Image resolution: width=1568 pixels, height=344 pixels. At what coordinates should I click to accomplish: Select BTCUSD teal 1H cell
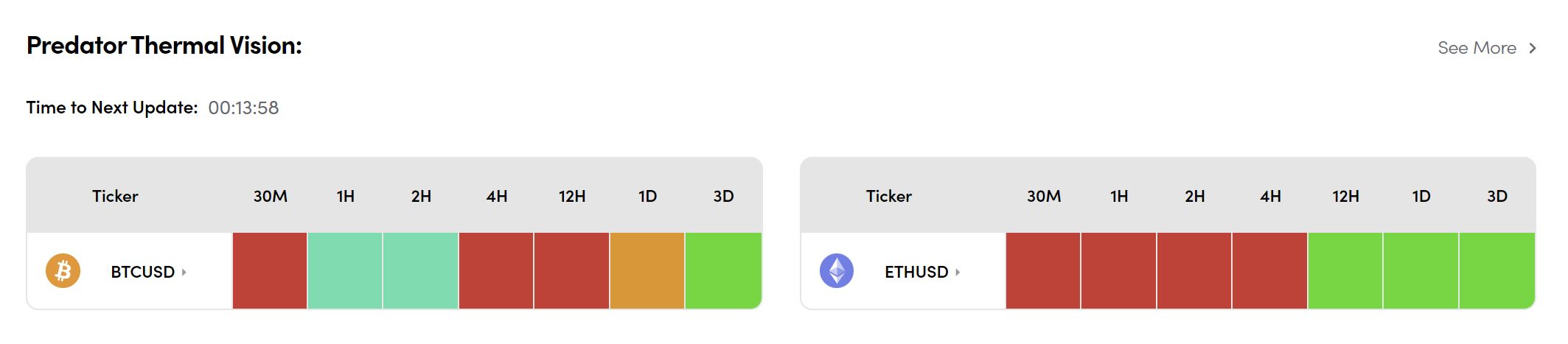345,270
